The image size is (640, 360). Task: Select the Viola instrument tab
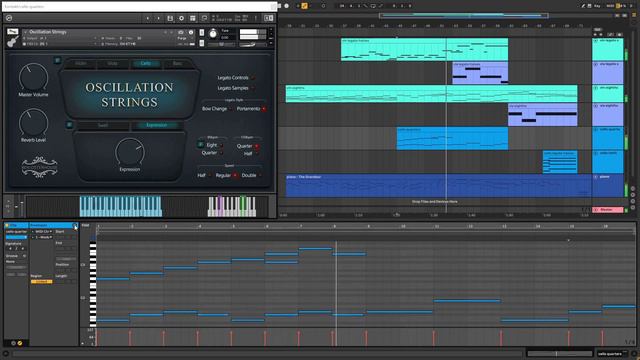pos(113,63)
